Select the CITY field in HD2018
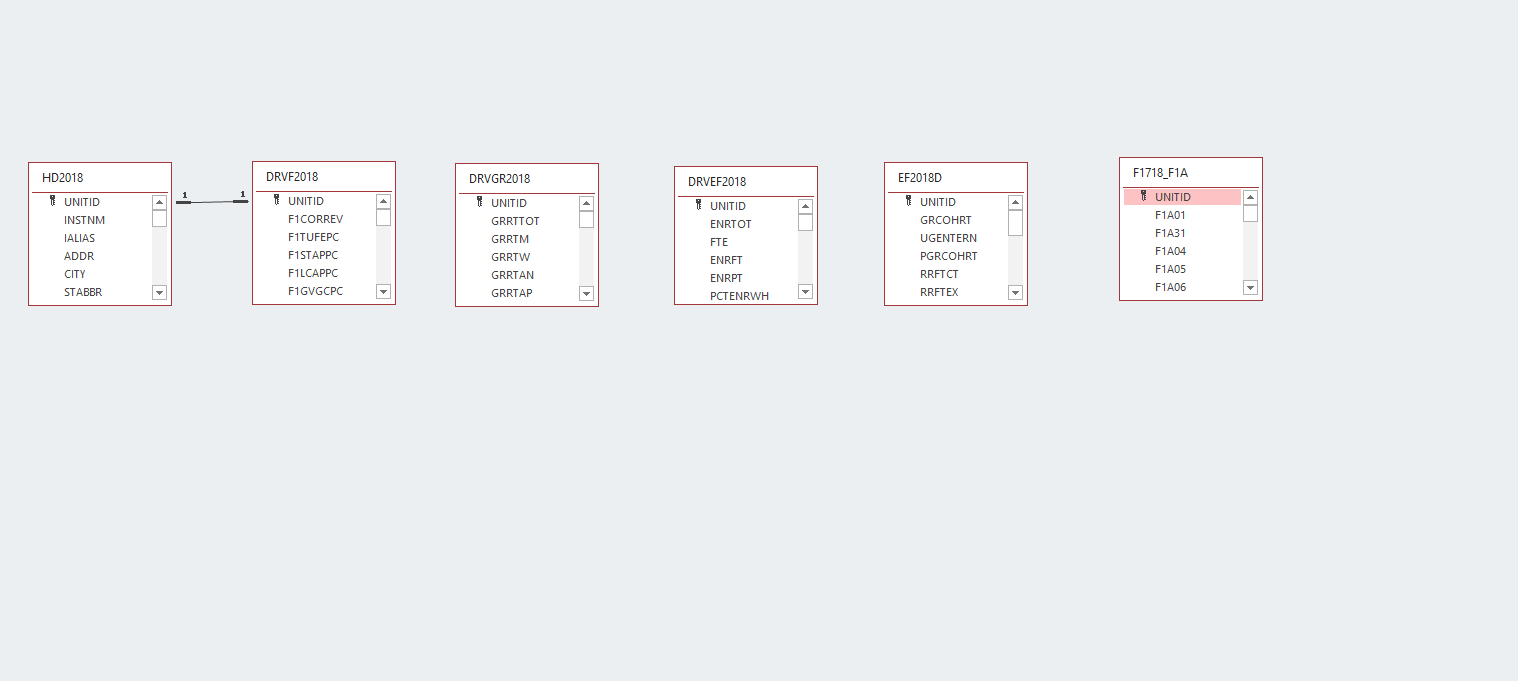Image resolution: width=1518 pixels, height=681 pixels. (x=92, y=274)
